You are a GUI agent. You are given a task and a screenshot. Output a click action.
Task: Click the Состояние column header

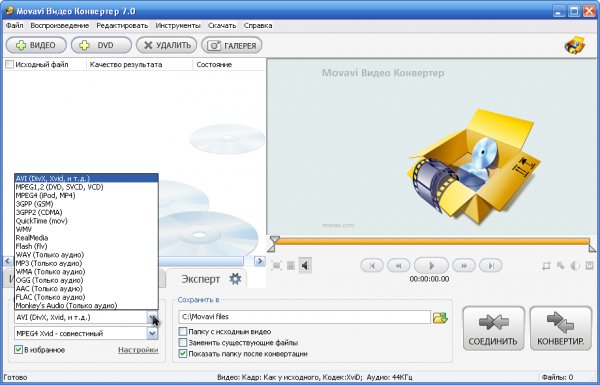click(x=214, y=65)
